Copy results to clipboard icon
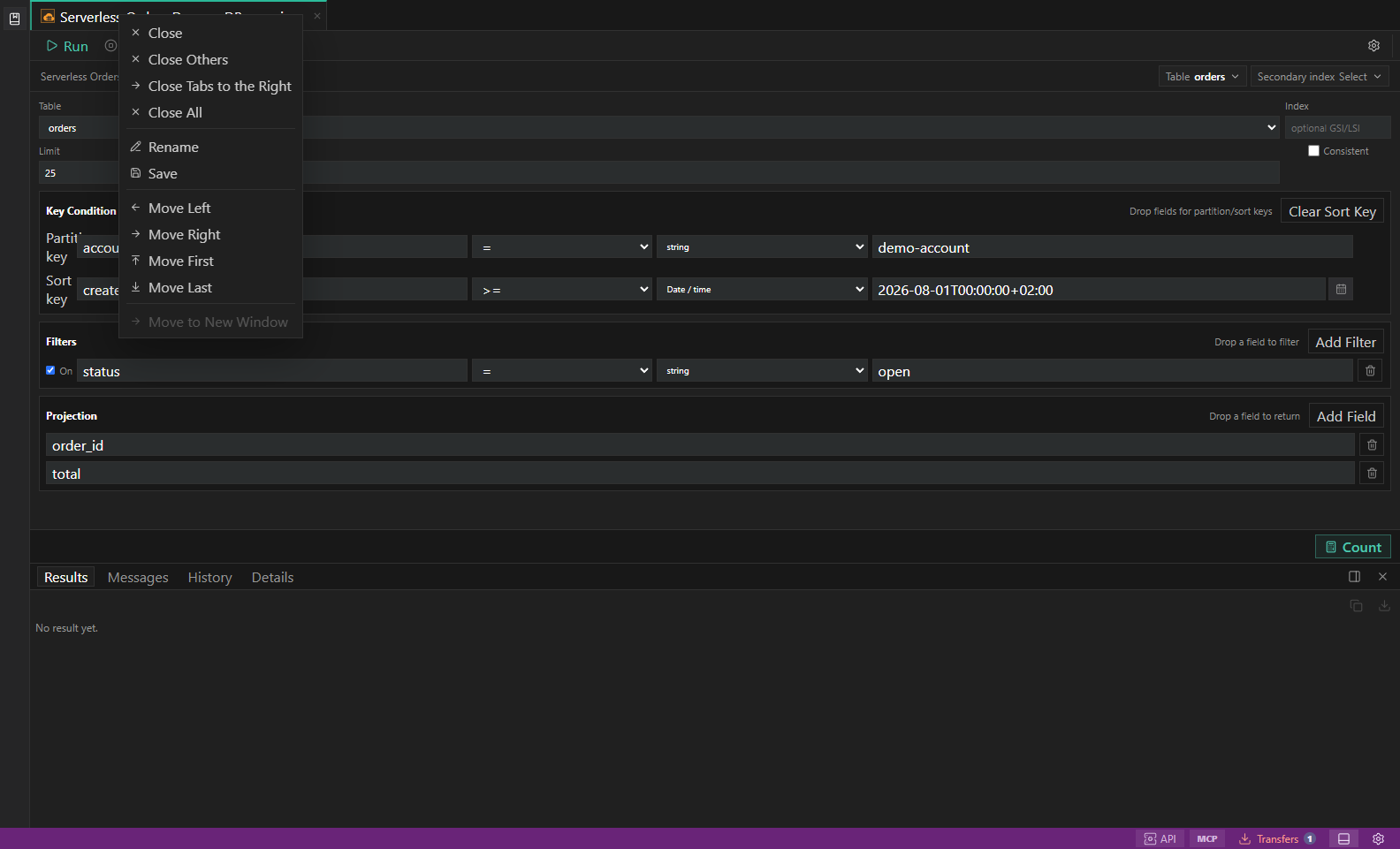This screenshot has width=1400, height=849. 1356,606
